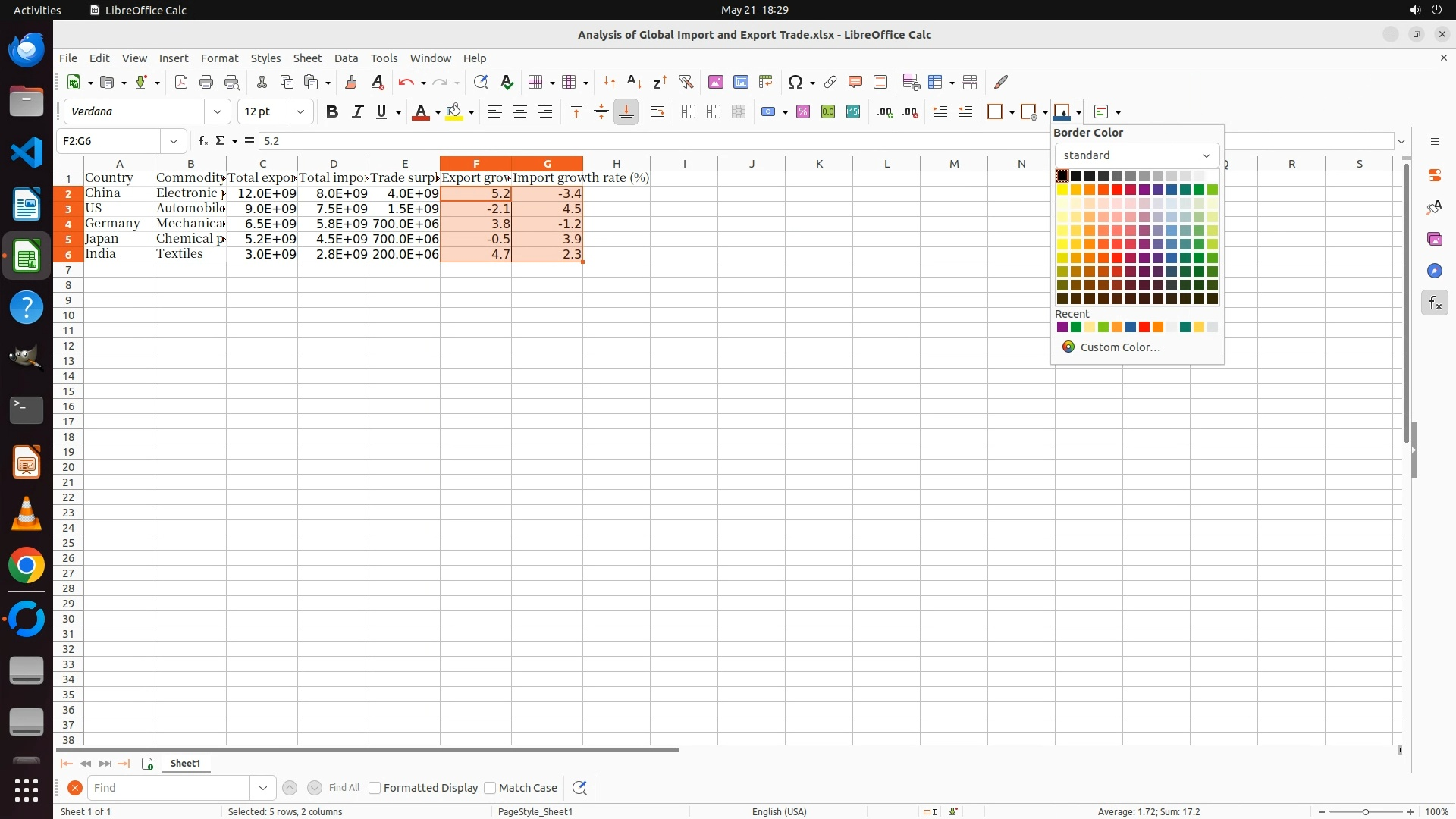Screen dimensions: 1456x819
Task: Pick the purple swatch under Recent
Action: pos(1062,328)
